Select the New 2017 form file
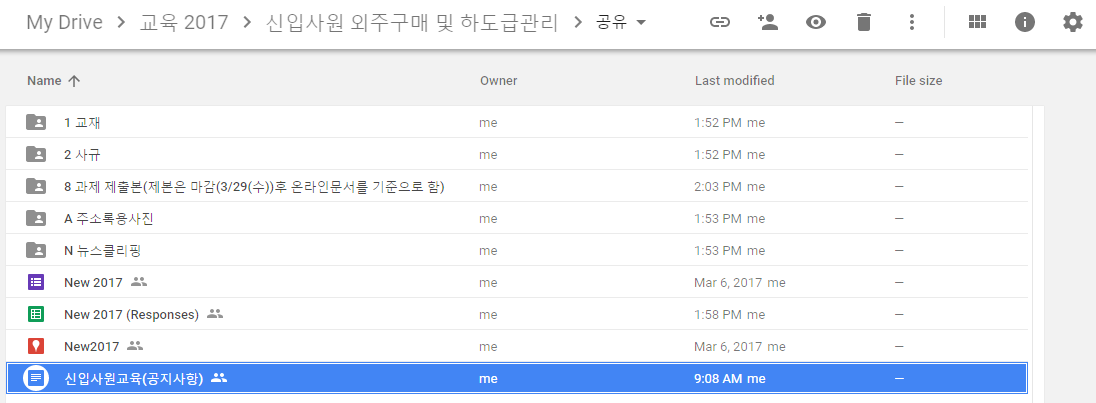 tap(93, 283)
